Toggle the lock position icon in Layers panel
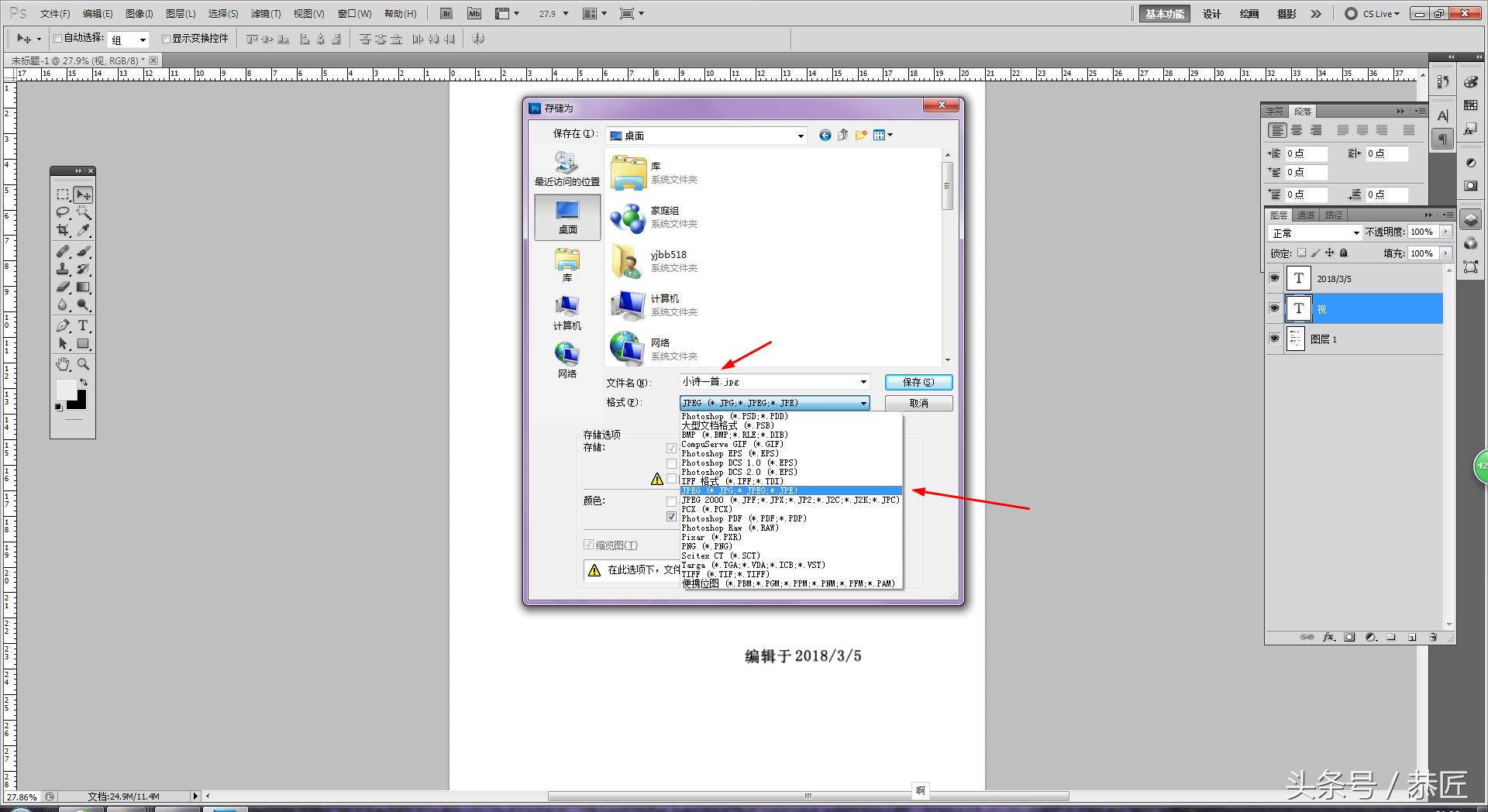 (x=1331, y=253)
